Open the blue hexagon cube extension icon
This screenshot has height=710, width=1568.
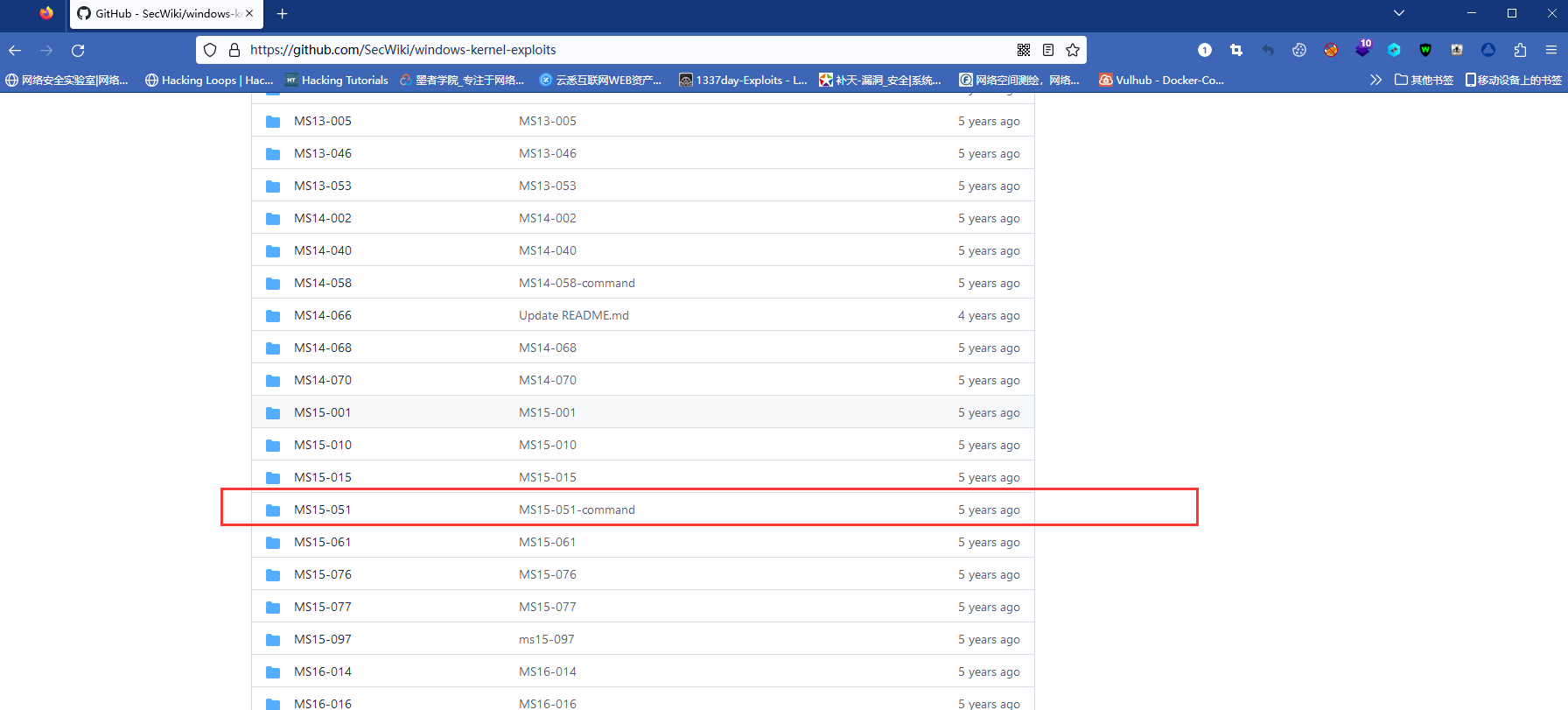pyautogui.click(x=1394, y=50)
